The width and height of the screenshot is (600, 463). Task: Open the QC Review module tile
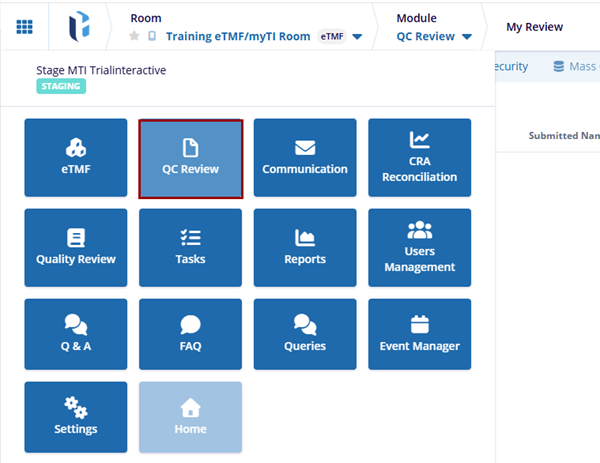190,158
